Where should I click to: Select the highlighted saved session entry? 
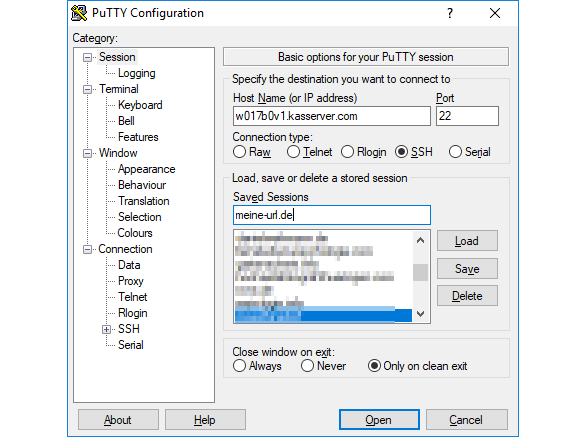click(x=323, y=315)
